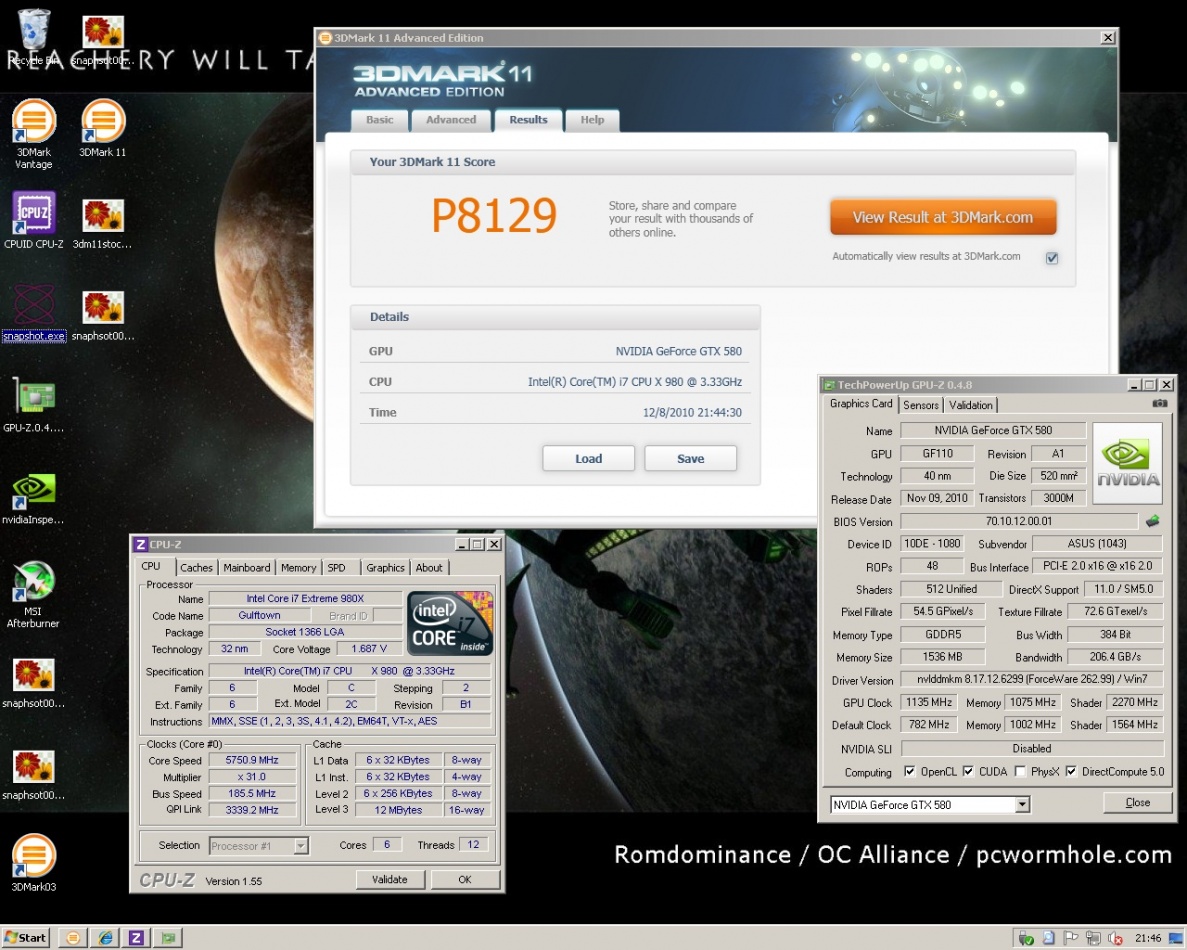Open the Sensors tab in GPU-Z
This screenshot has height=950, width=1187.
[x=921, y=405]
